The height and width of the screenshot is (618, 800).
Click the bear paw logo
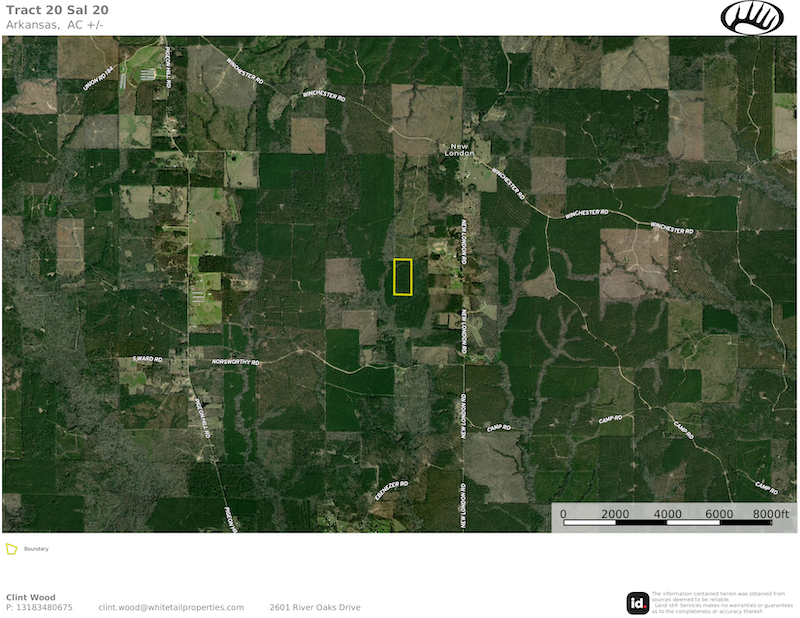752,18
